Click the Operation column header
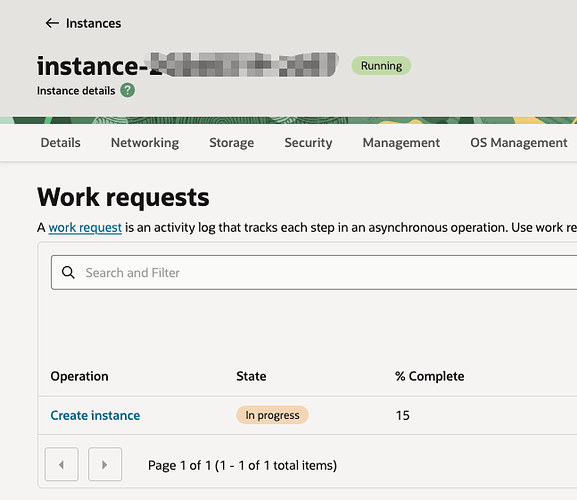The image size is (577, 500). click(x=79, y=376)
